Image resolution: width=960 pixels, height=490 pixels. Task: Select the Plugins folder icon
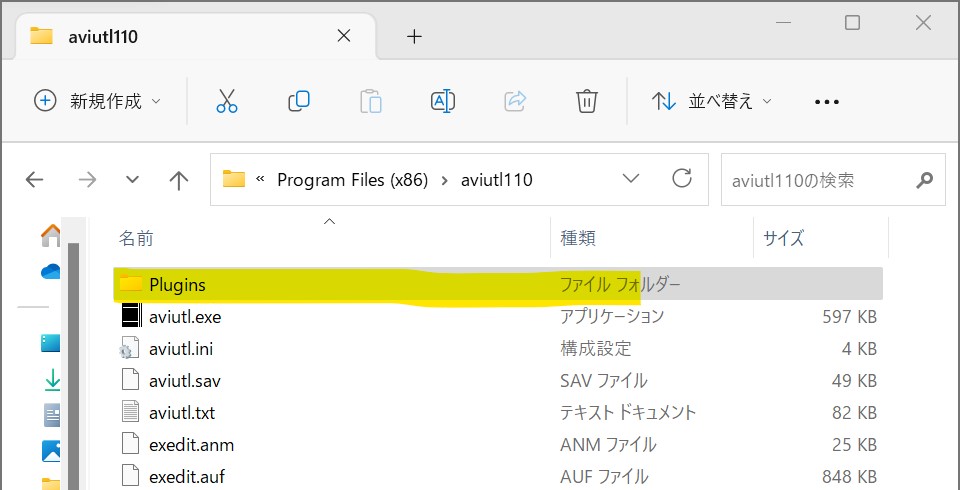[x=130, y=284]
